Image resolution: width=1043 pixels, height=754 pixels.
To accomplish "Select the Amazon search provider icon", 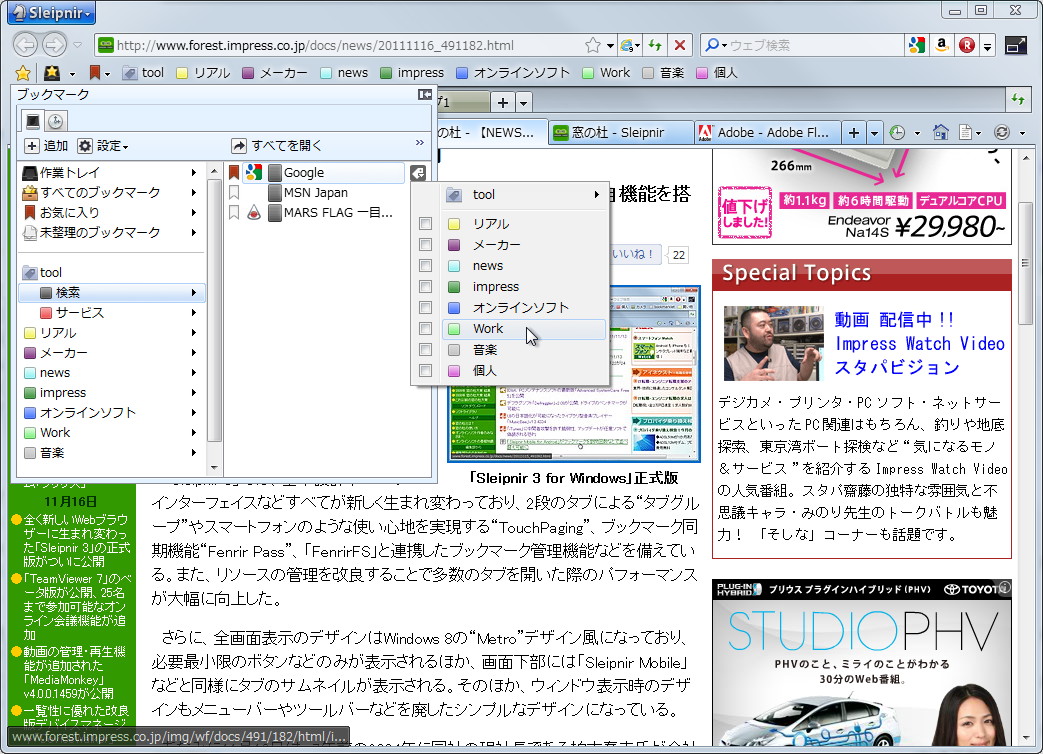I will 944,44.
